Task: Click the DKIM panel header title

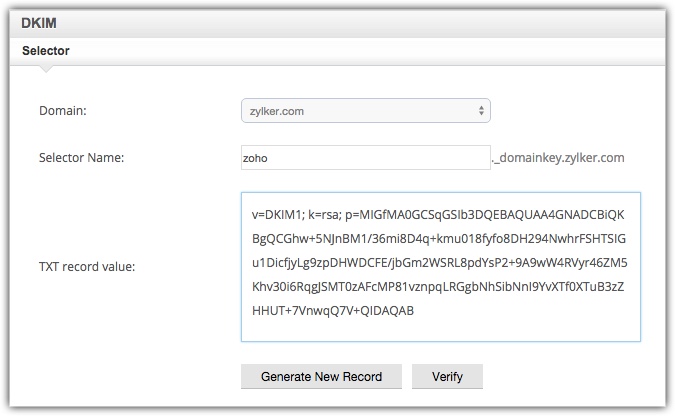Action: [x=39, y=23]
